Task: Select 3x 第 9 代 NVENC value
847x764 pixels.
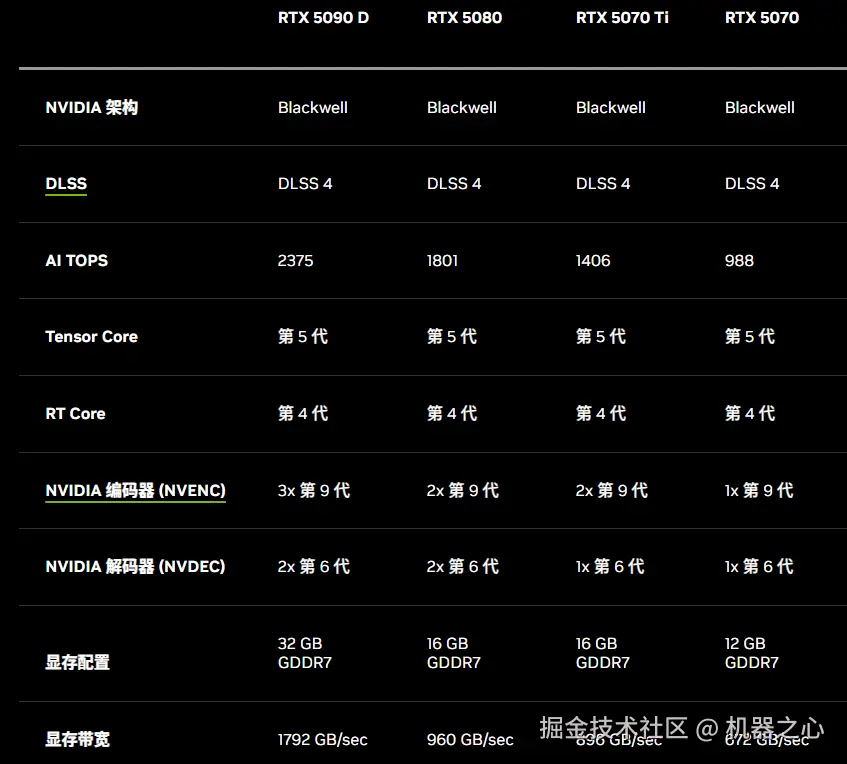Action: click(x=314, y=491)
